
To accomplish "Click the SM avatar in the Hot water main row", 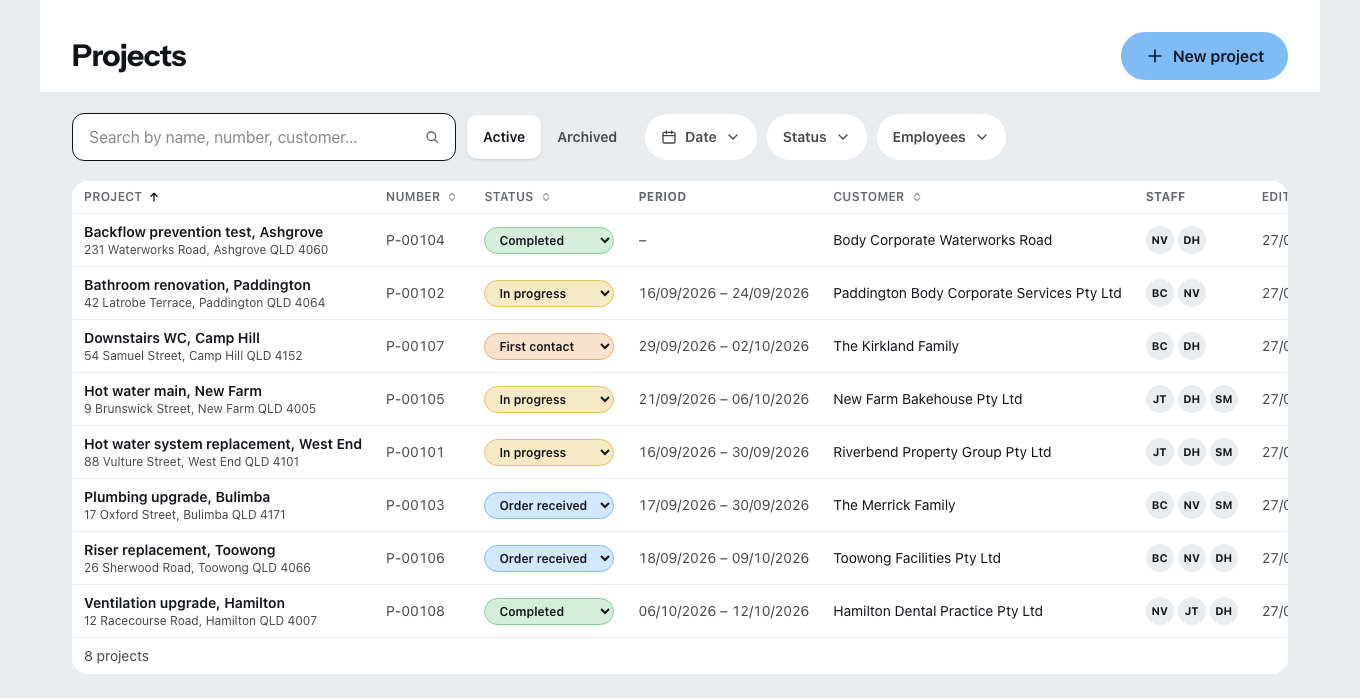I will pos(1224,399).
